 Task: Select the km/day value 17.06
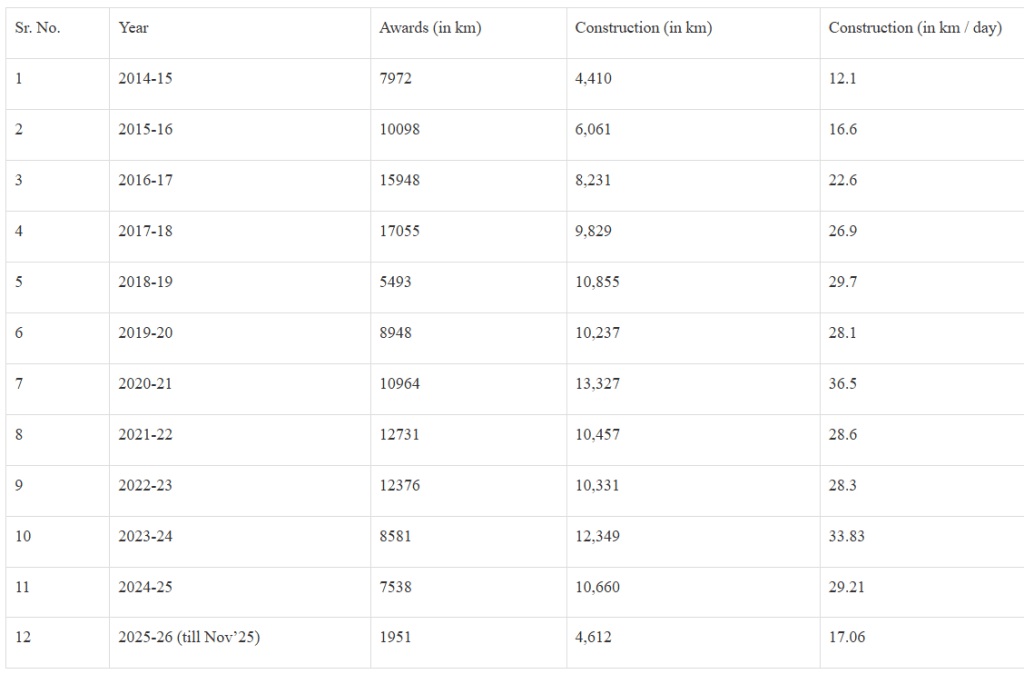coord(847,637)
